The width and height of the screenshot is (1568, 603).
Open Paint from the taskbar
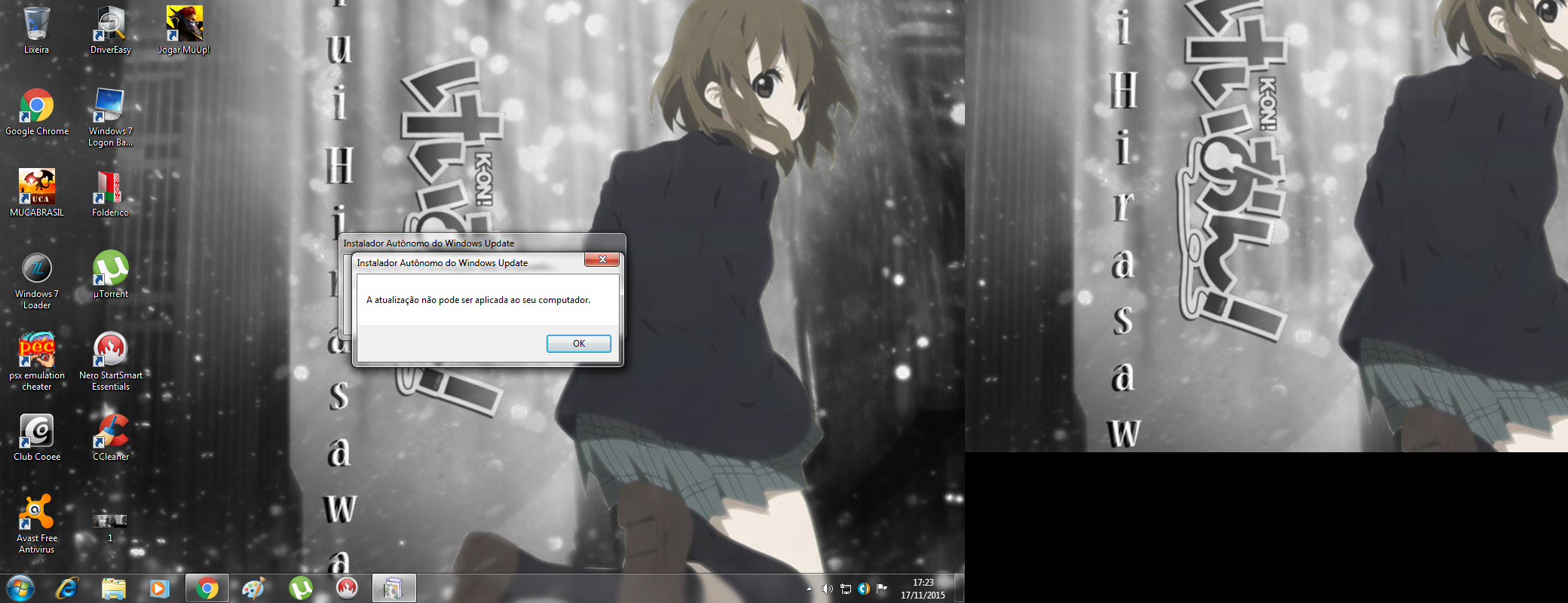(253, 588)
